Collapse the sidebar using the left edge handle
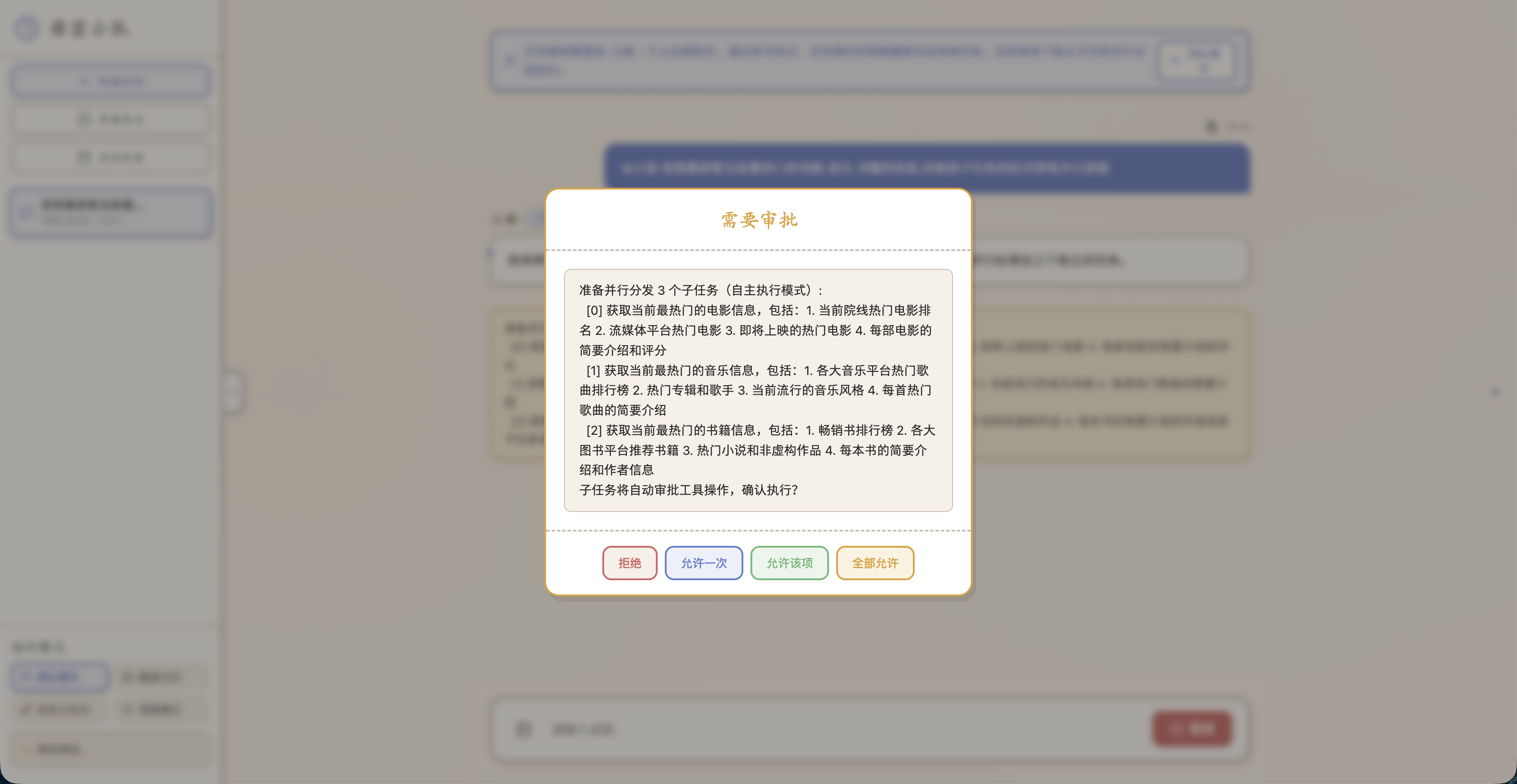This screenshot has width=1517, height=784. (x=233, y=392)
